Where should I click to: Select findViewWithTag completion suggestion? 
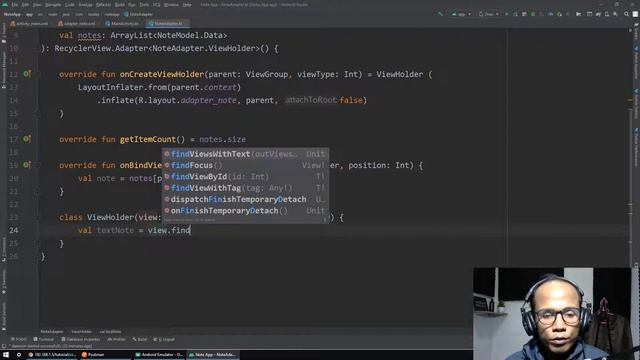(x=245, y=188)
